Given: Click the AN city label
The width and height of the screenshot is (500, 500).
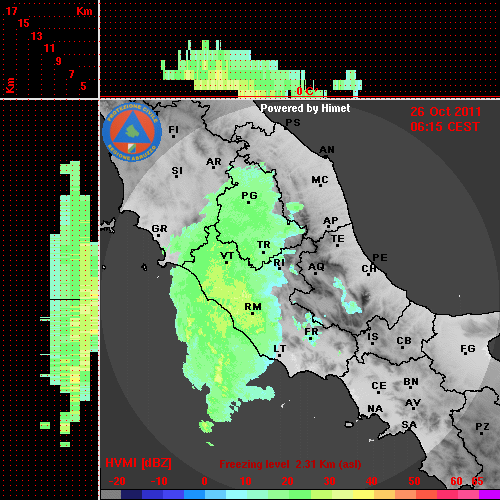Looking at the screenshot, I should pos(327,150).
